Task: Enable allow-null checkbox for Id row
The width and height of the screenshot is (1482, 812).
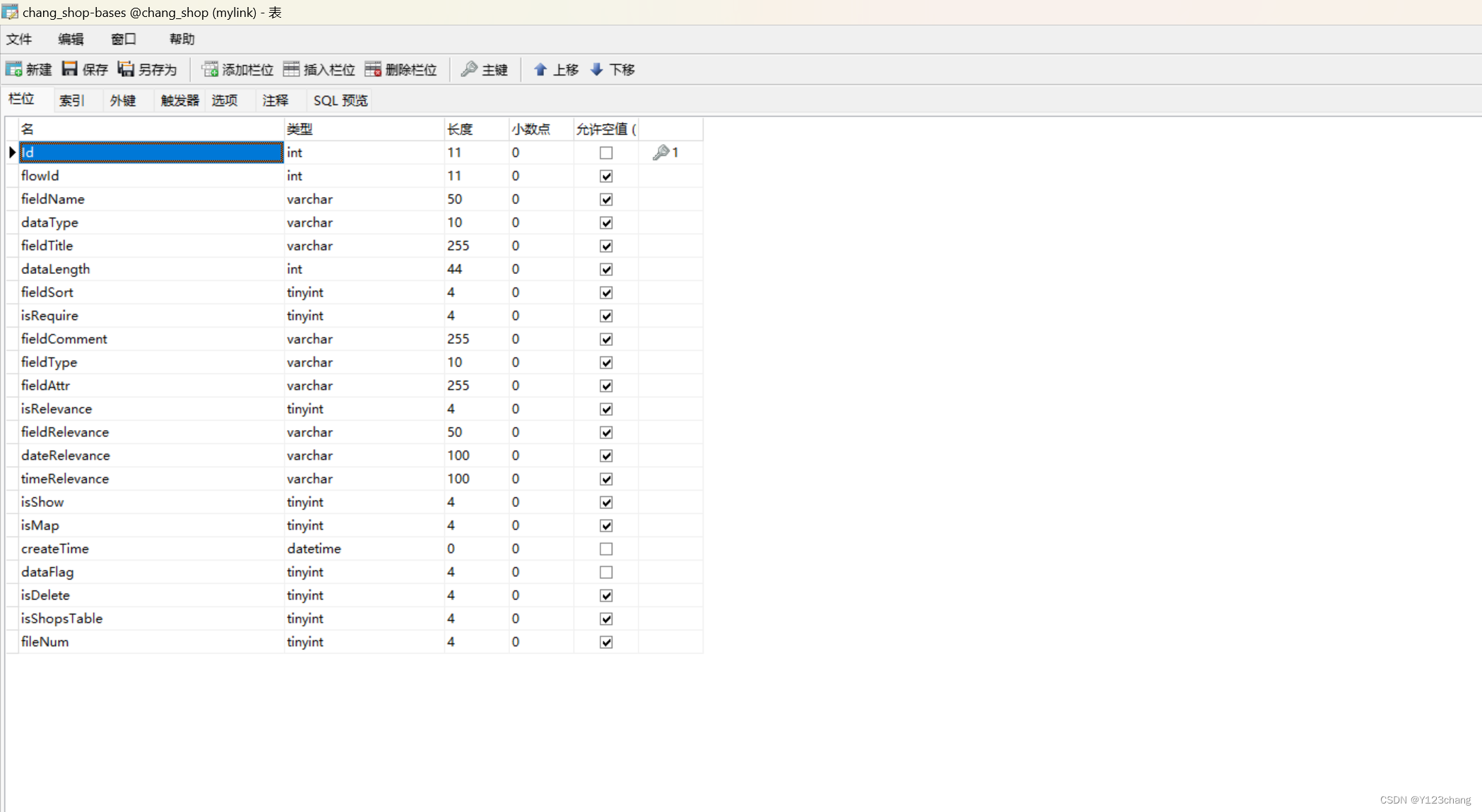Action: (x=606, y=153)
